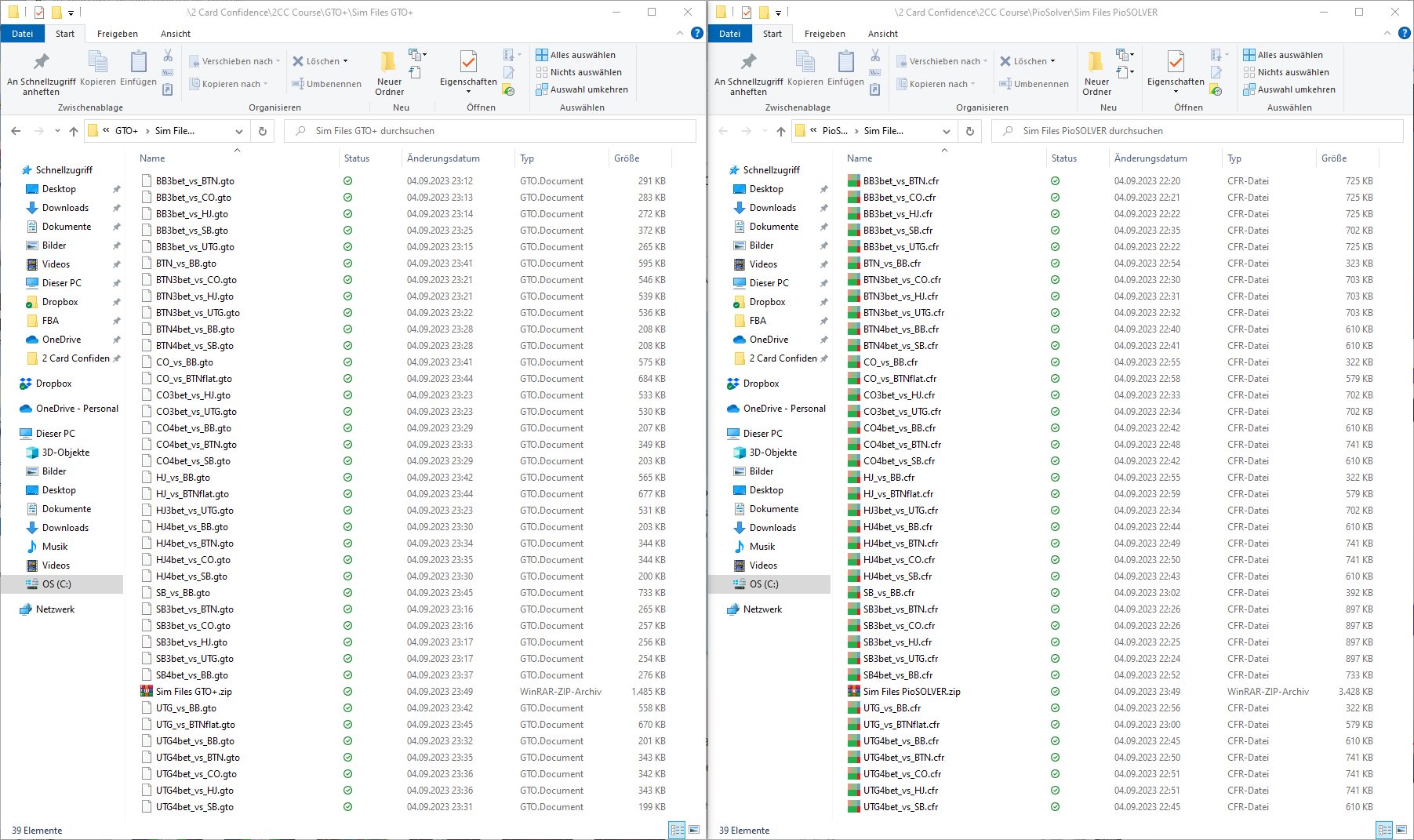Open the Verschieben nach dropdown
The image size is (1414, 840).
pyautogui.click(x=276, y=60)
